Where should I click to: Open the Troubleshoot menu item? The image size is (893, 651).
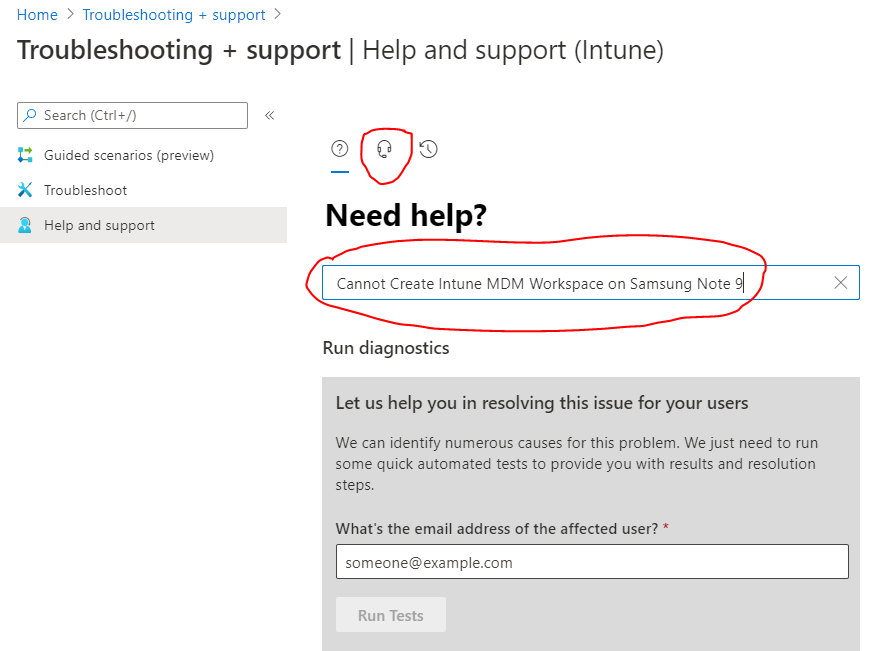coord(85,190)
